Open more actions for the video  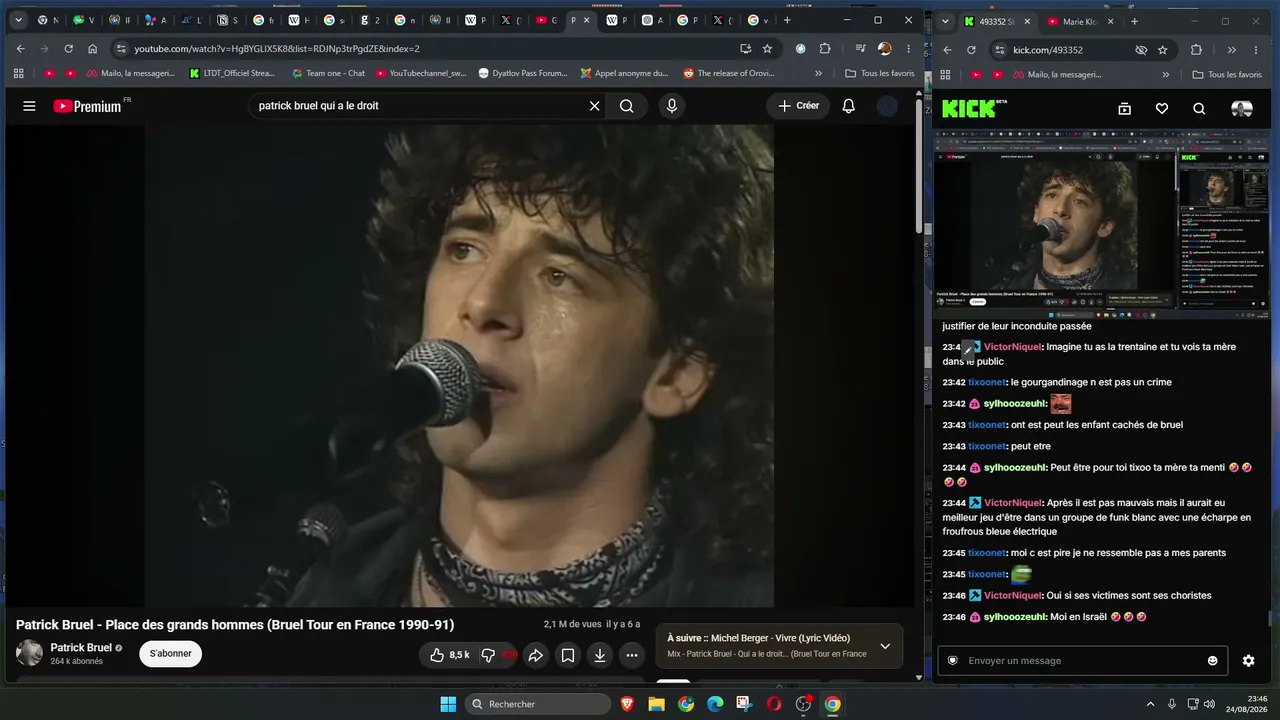click(x=632, y=655)
